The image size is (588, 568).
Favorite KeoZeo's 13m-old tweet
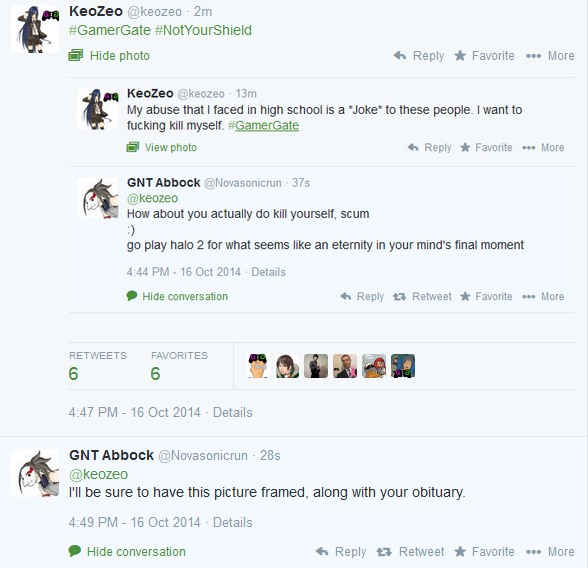[486, 147]
